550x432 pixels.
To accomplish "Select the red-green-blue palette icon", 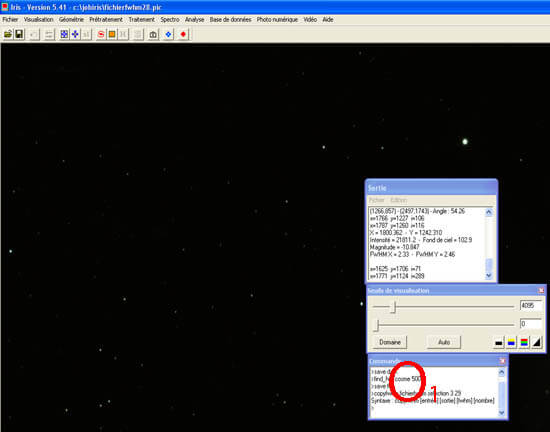I will 524,342.
